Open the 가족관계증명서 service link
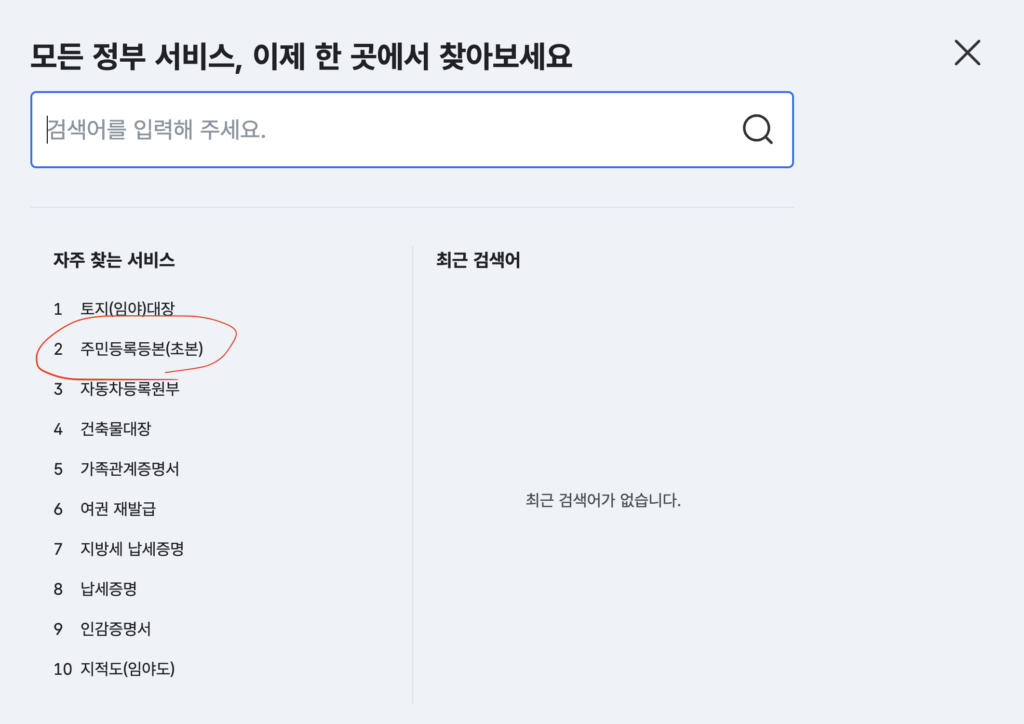The height and width of the screenshot is (724, 1024). click(x=130, y=469)
